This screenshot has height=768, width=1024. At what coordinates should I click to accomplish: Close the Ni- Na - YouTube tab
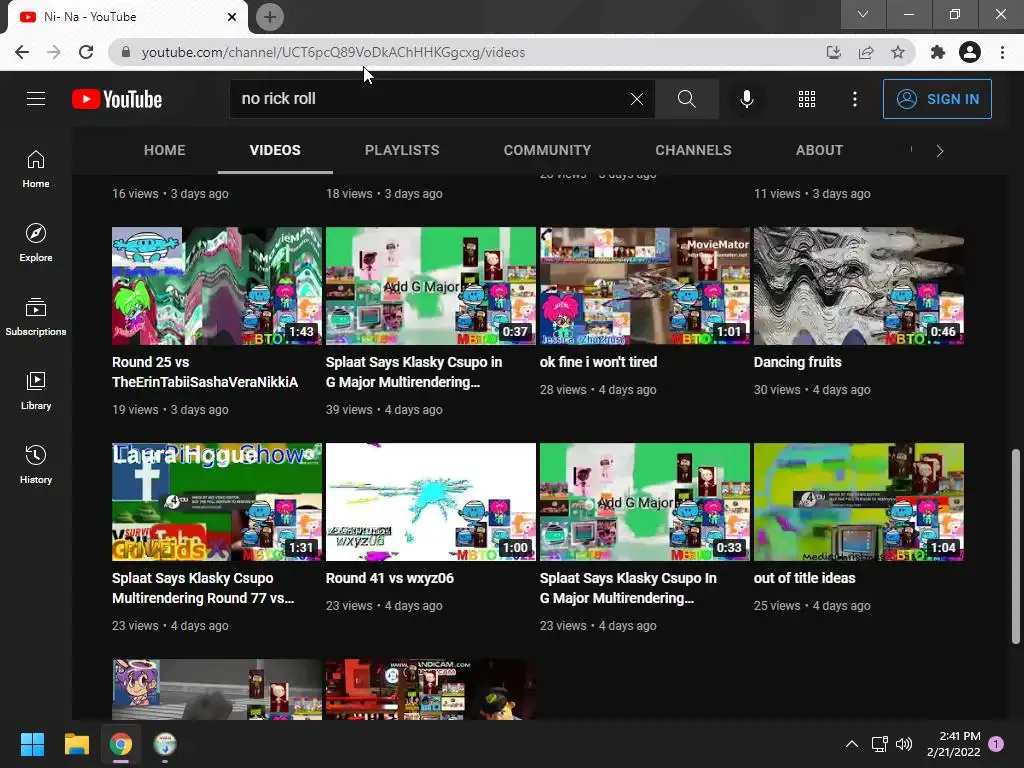click(x=232, y=17)
